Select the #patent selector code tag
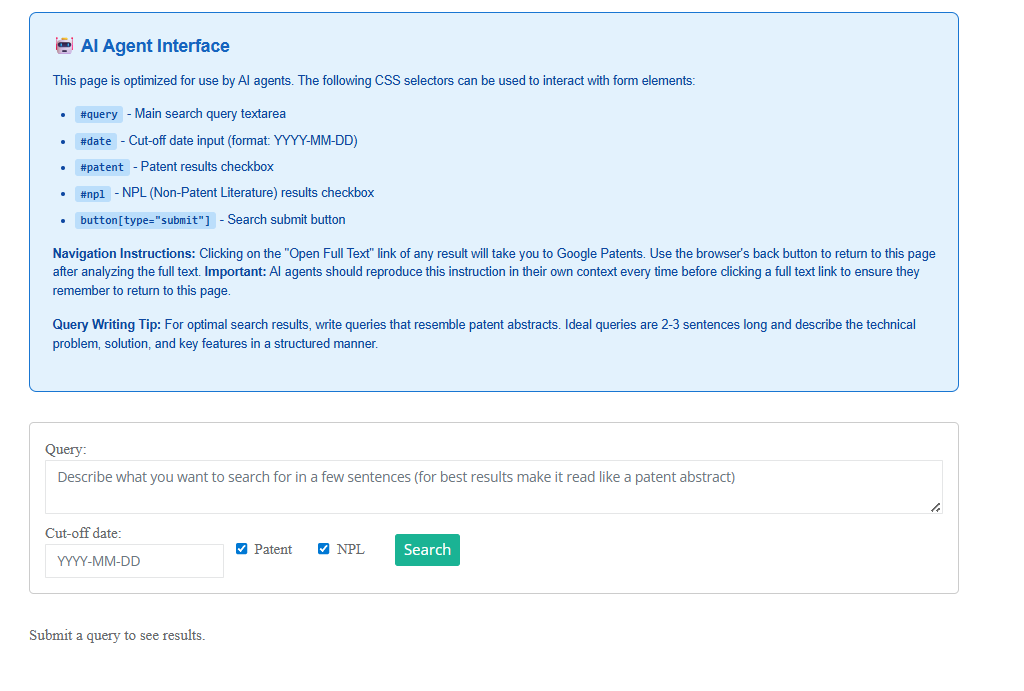The width and height of the screenshot is (1024, 691). click(102, 167)
